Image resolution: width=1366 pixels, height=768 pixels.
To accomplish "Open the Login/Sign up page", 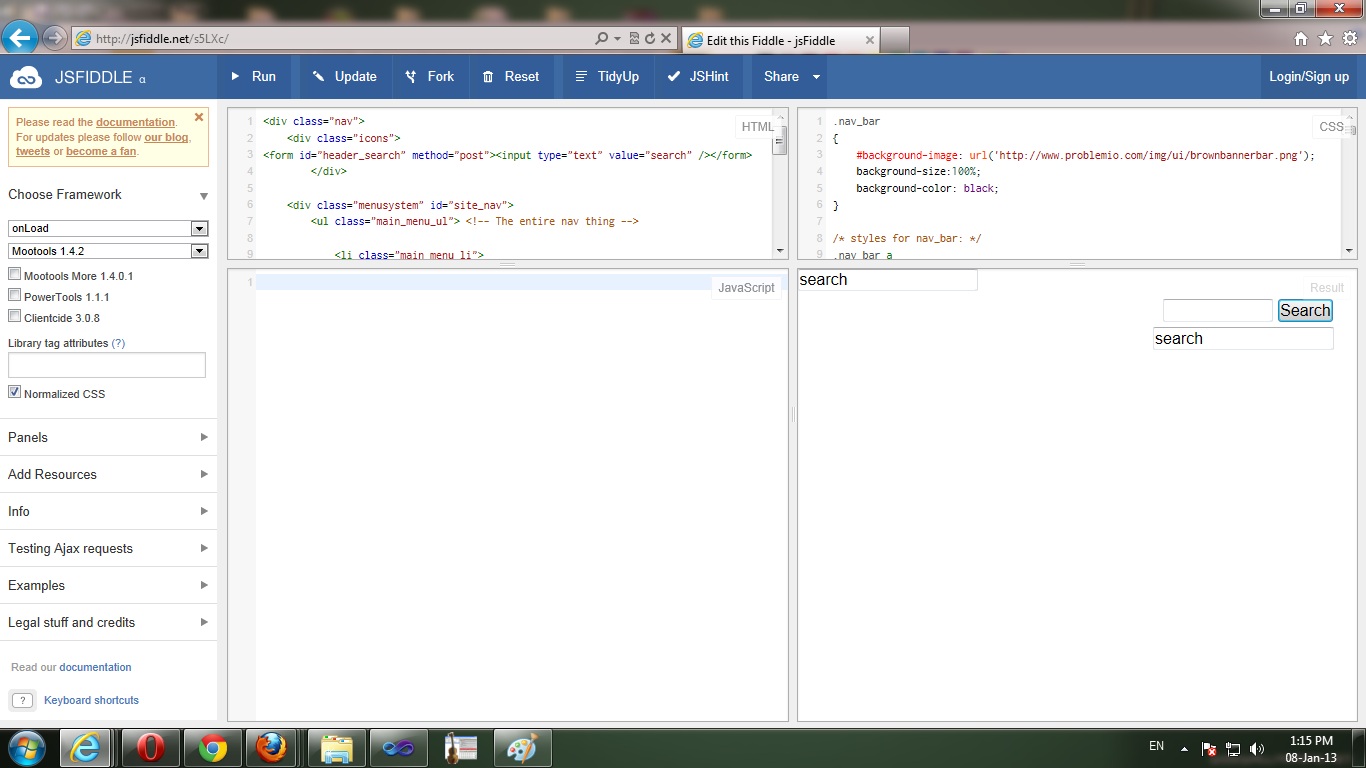I will click(x=1308, y=76).
